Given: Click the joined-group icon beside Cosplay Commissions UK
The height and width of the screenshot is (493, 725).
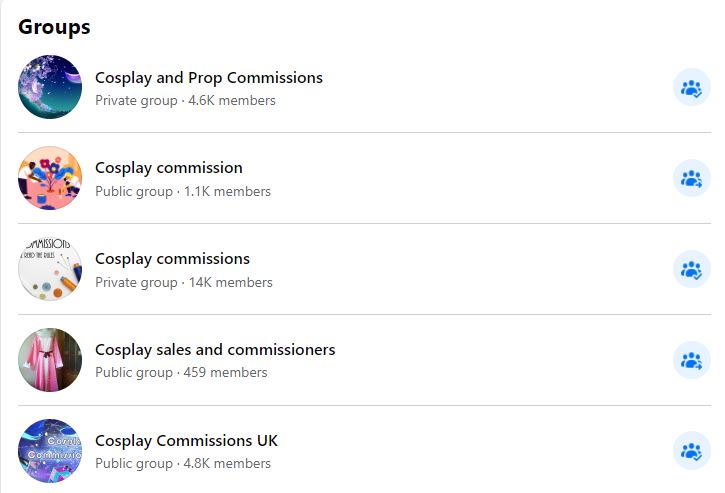Looking at the screenshot, I should (x=691, y=452).
